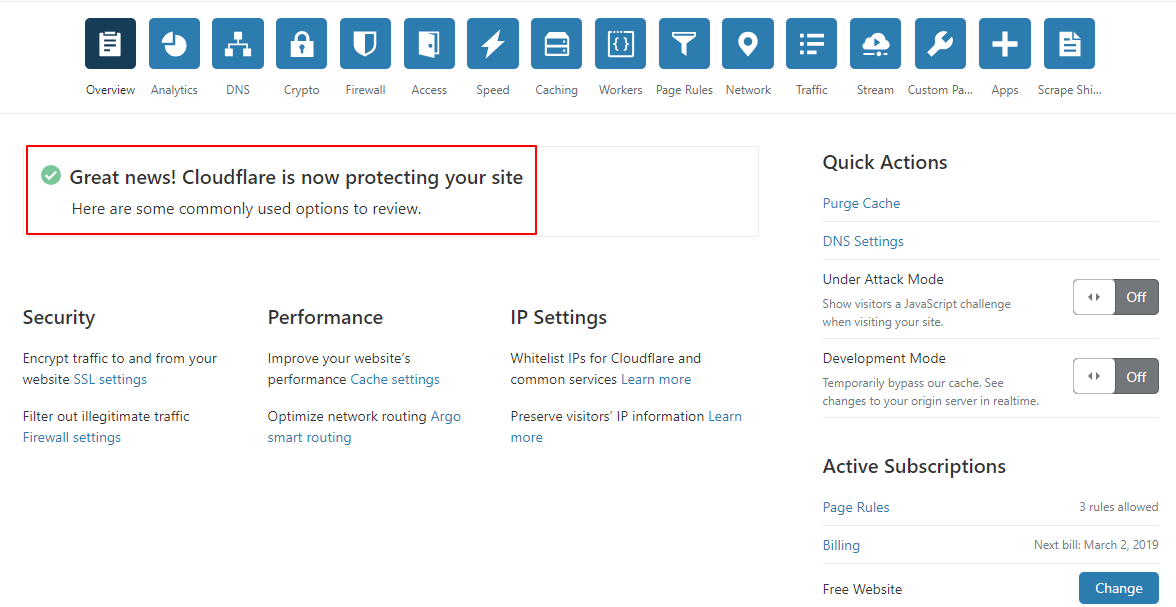Viewport: 1176px width, 607px height.
Task: Open the Overview clipboard icon
Action: [110, 44]
